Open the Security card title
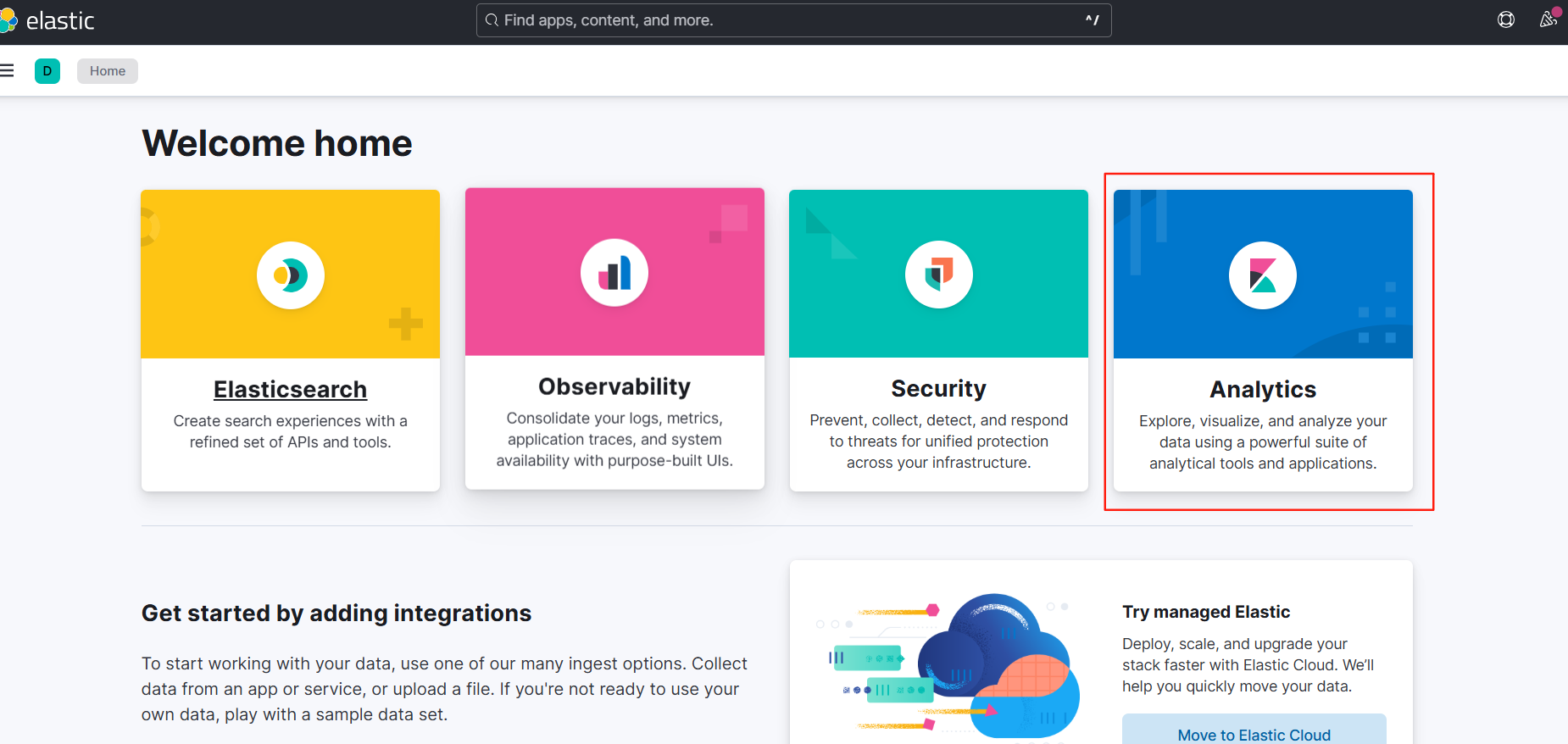The height and width of the screenshot is (744, 1568). (x=939, y=389)
